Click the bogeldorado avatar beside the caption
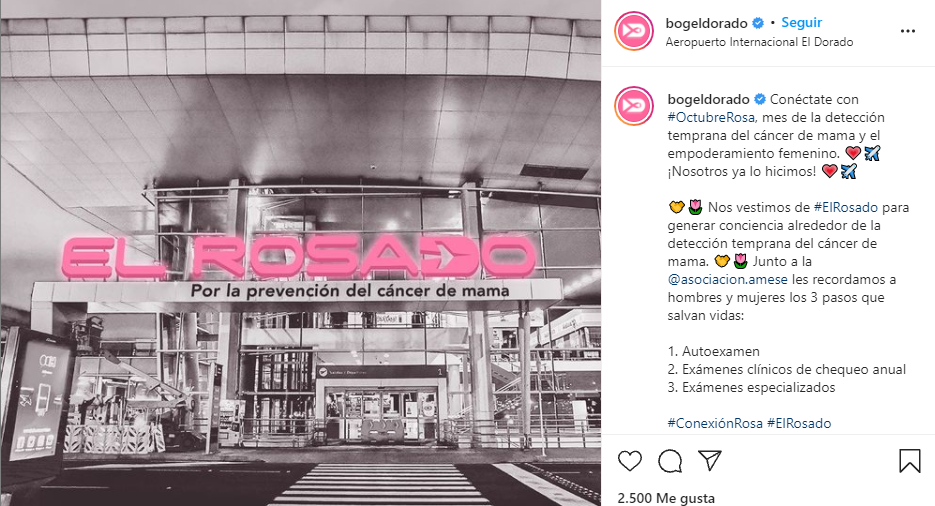Image resolution: width=935 pixels, height=506 pixels. point(634,106)
